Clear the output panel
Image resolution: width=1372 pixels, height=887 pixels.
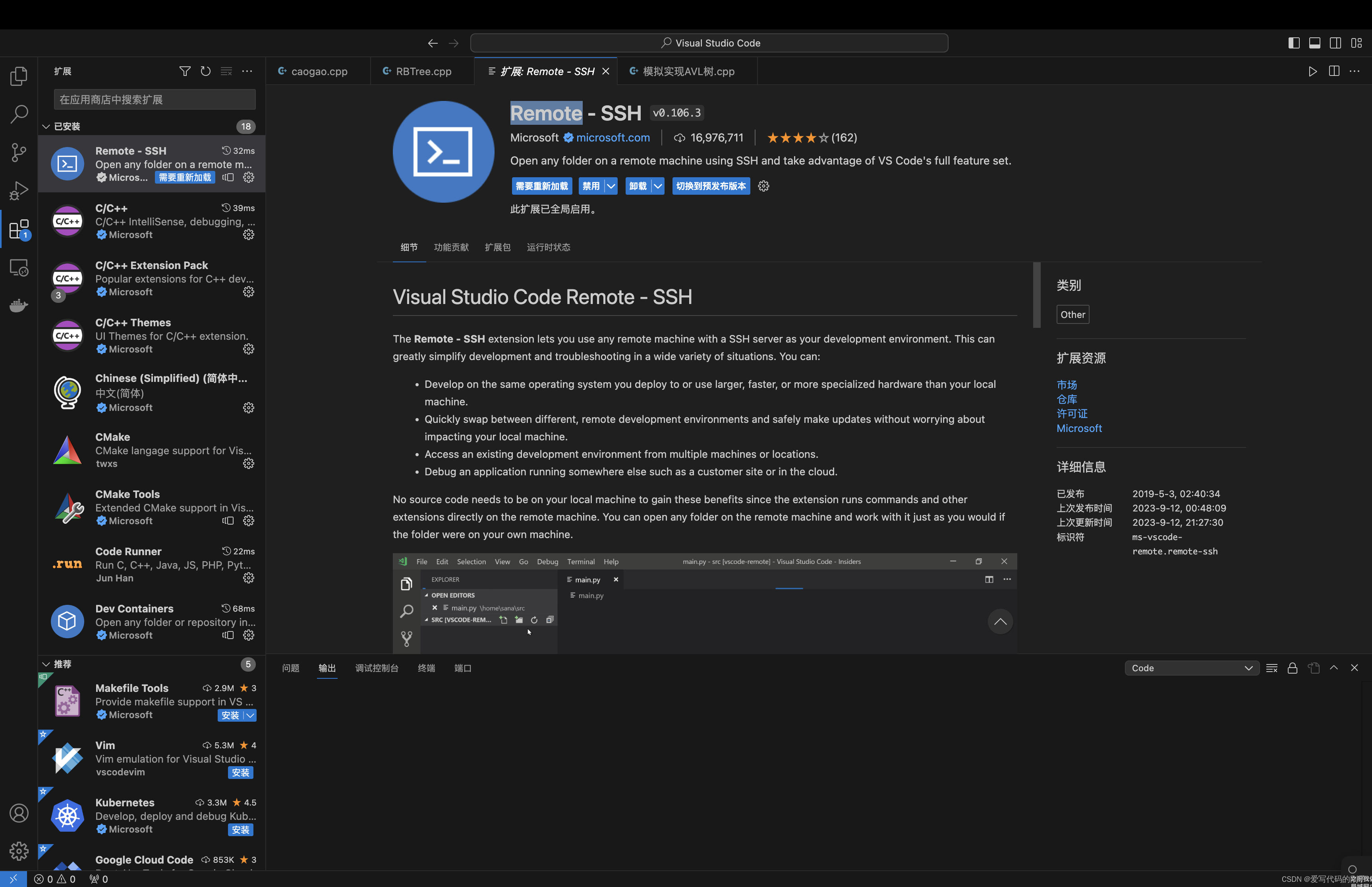pos(1272,668)
